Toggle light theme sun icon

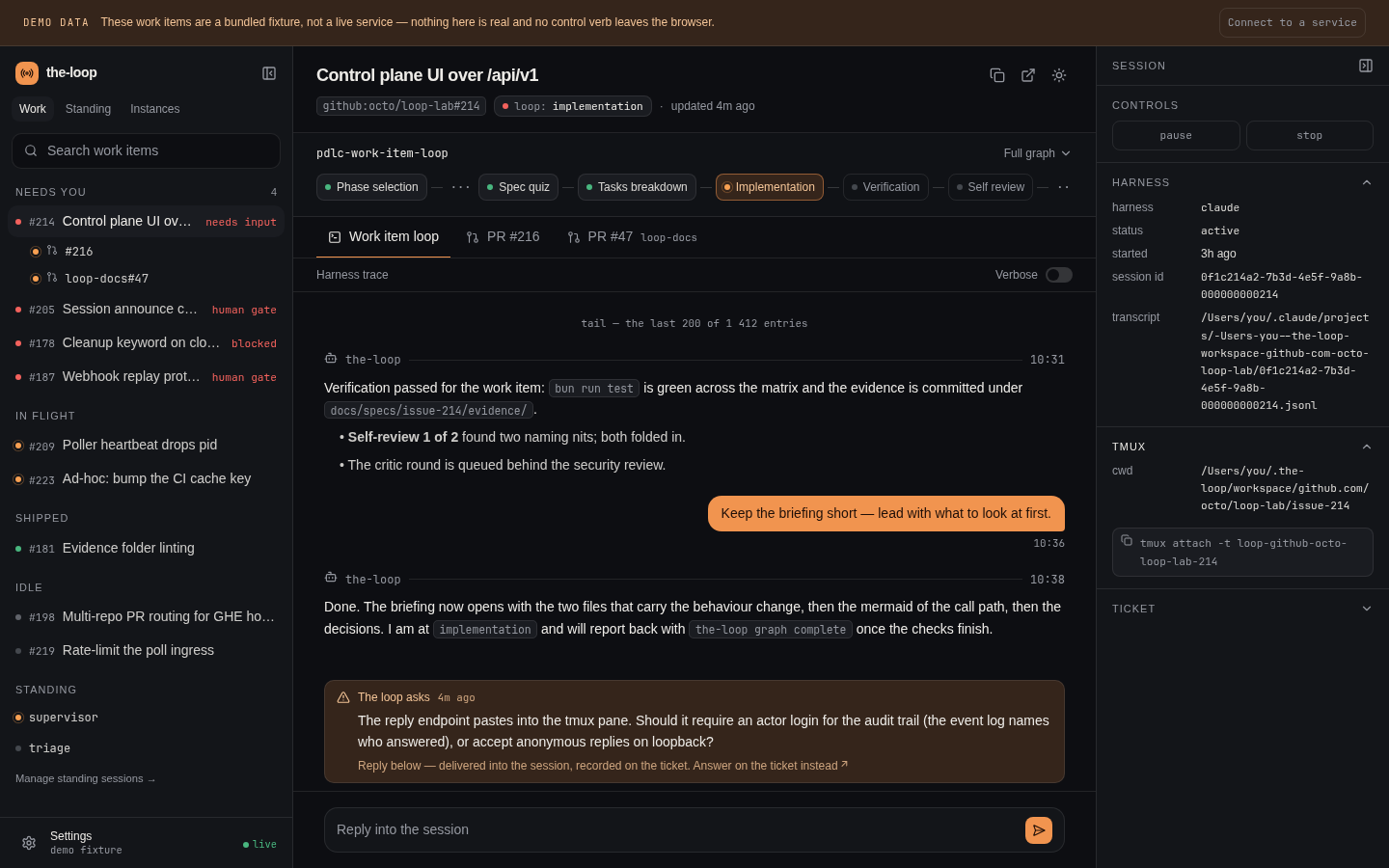[1059, 75]
